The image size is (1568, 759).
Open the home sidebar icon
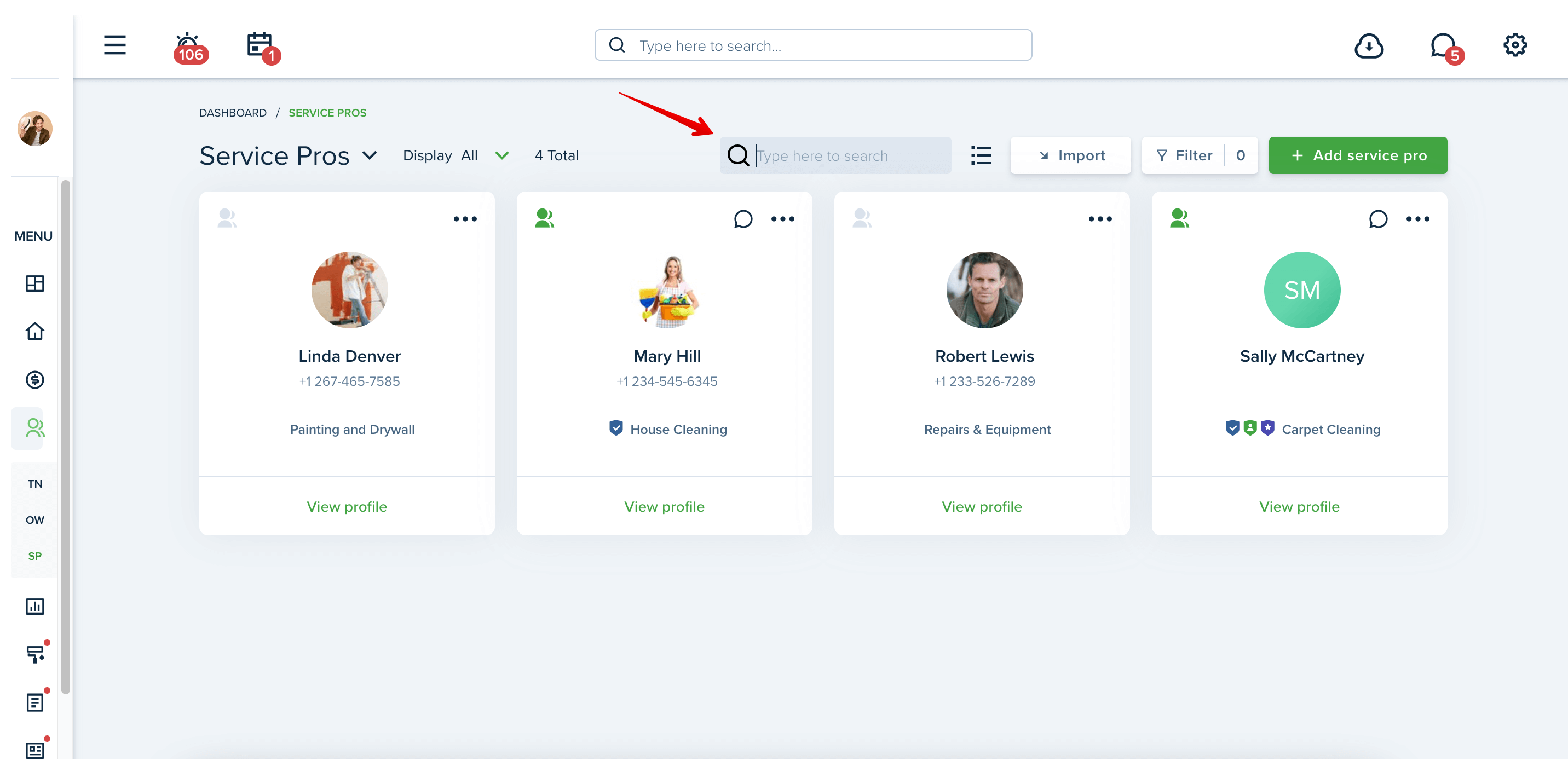point(34,332)
